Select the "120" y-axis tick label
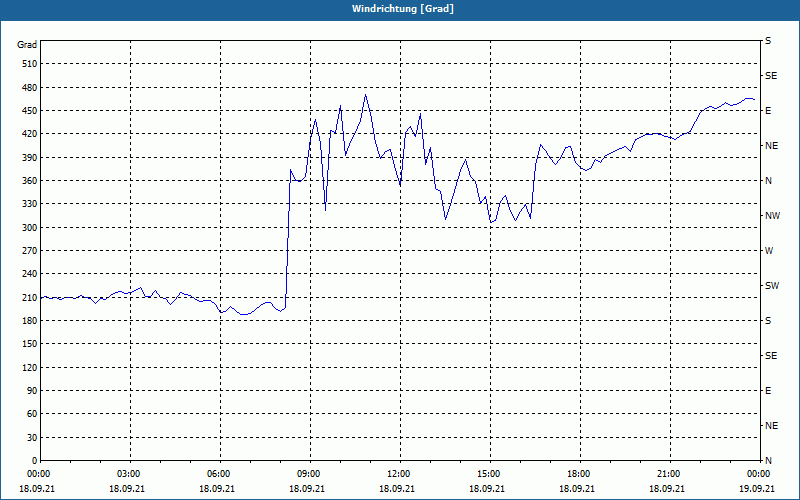800x500 pixels. point(30,368)
